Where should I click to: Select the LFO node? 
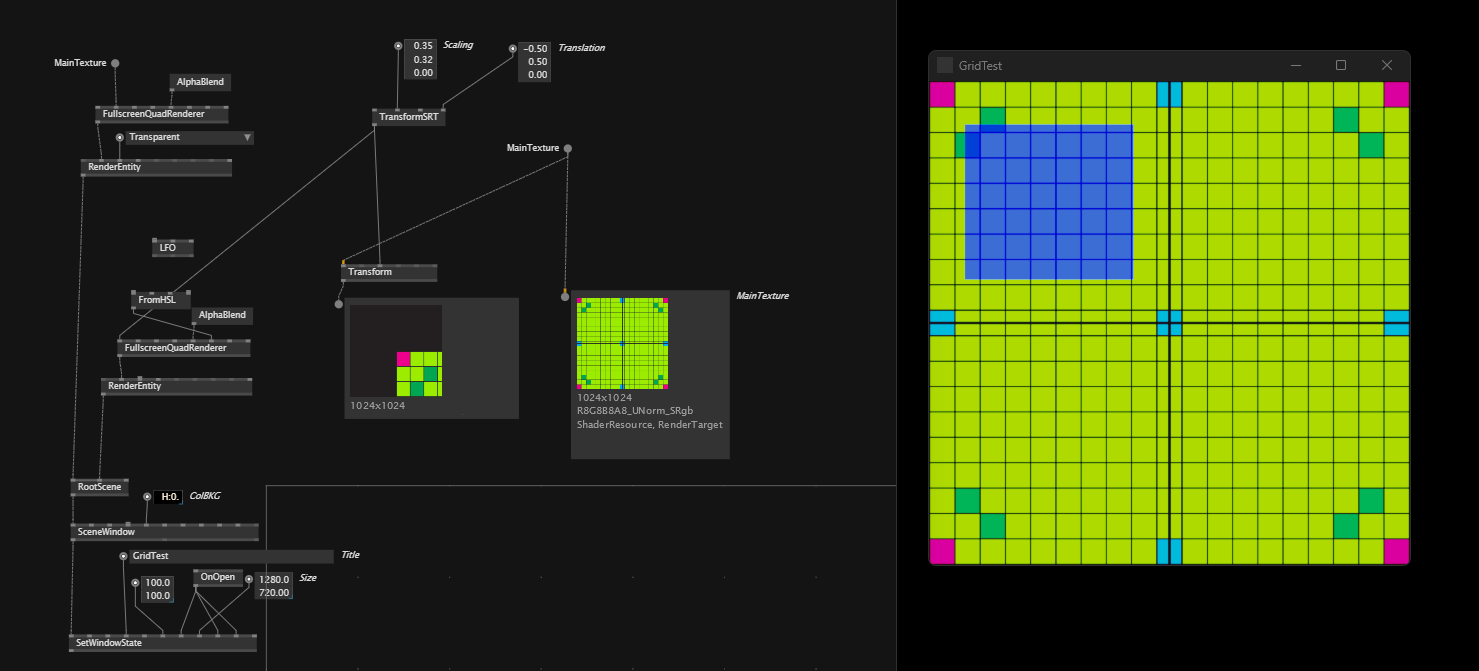point(168,247)
